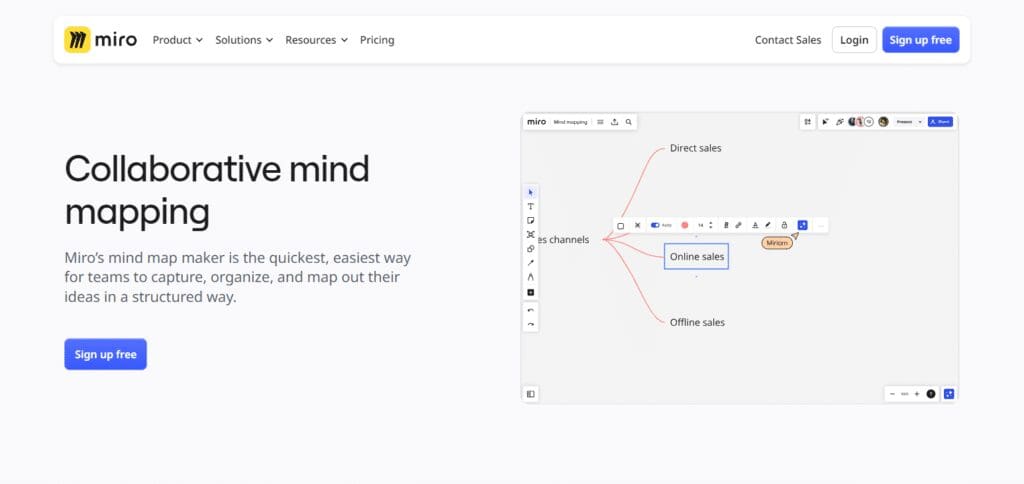Viewport: 1024px width, 484px height.
Task: Open the three-dots more options in context toolbar
Action: 821,226
